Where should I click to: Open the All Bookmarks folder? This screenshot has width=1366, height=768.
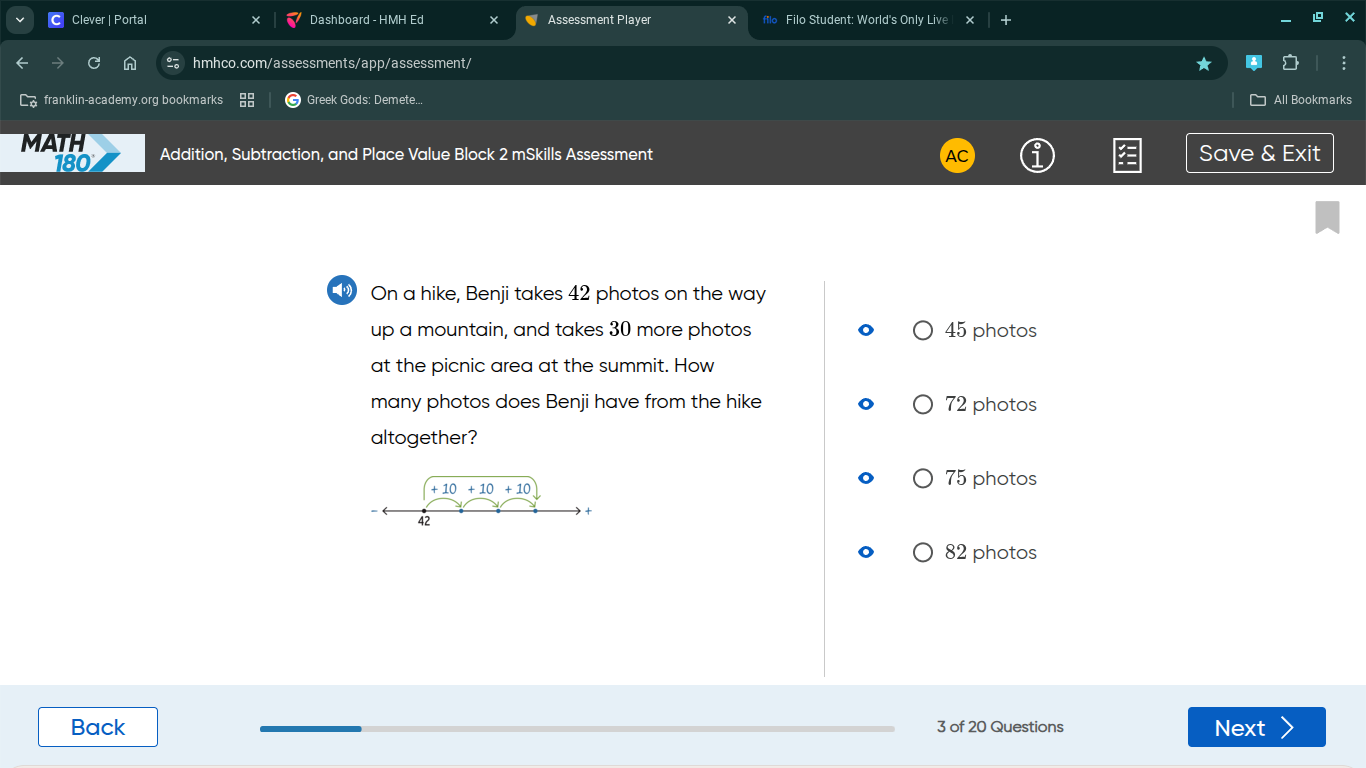point(1301,100)
